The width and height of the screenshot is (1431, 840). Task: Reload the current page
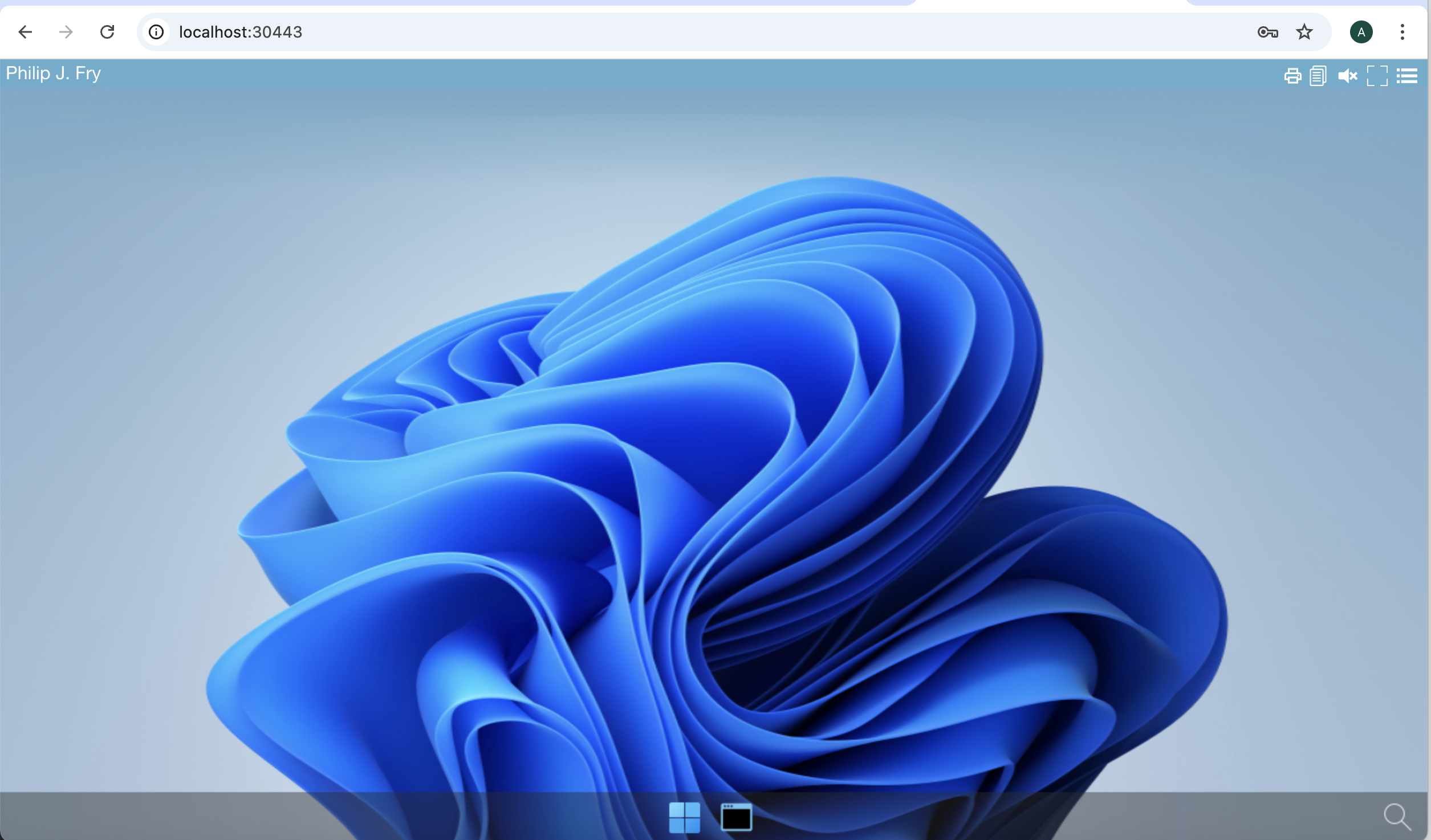tap(107, 32)
